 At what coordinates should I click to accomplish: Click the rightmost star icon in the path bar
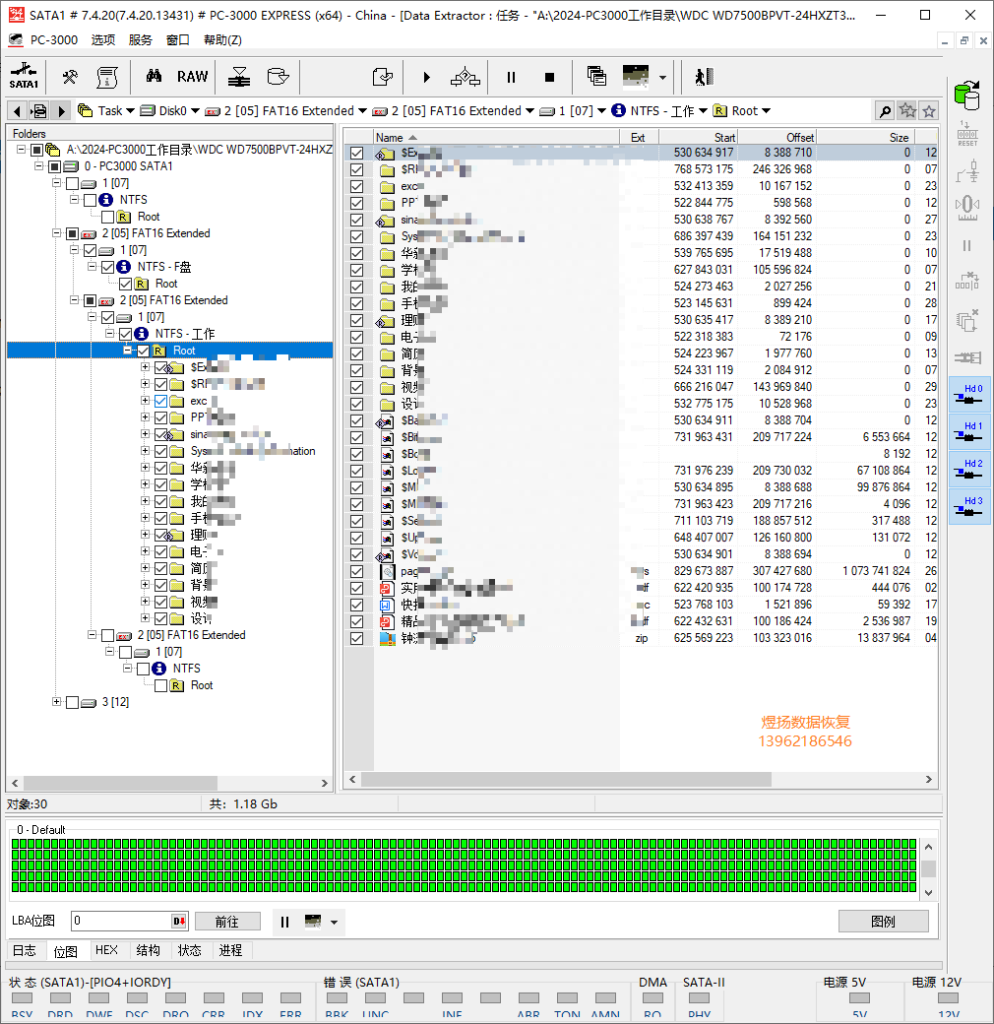coord(929,111)
